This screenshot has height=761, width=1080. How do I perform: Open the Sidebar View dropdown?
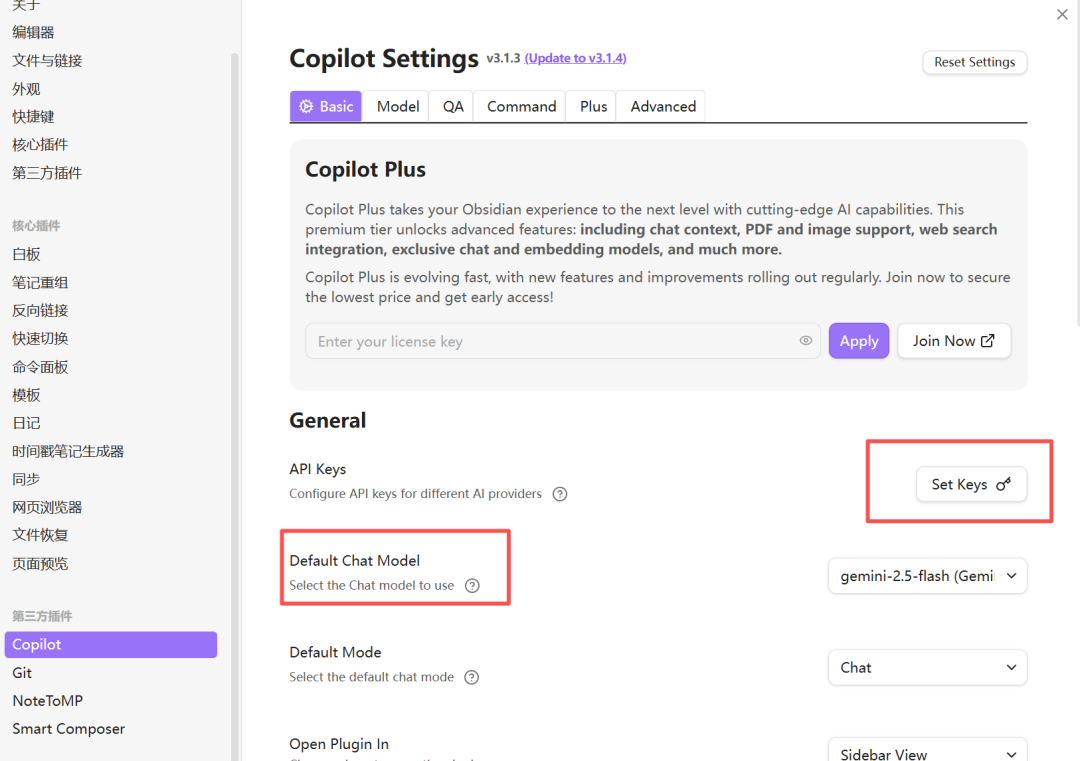click(927, 753)
